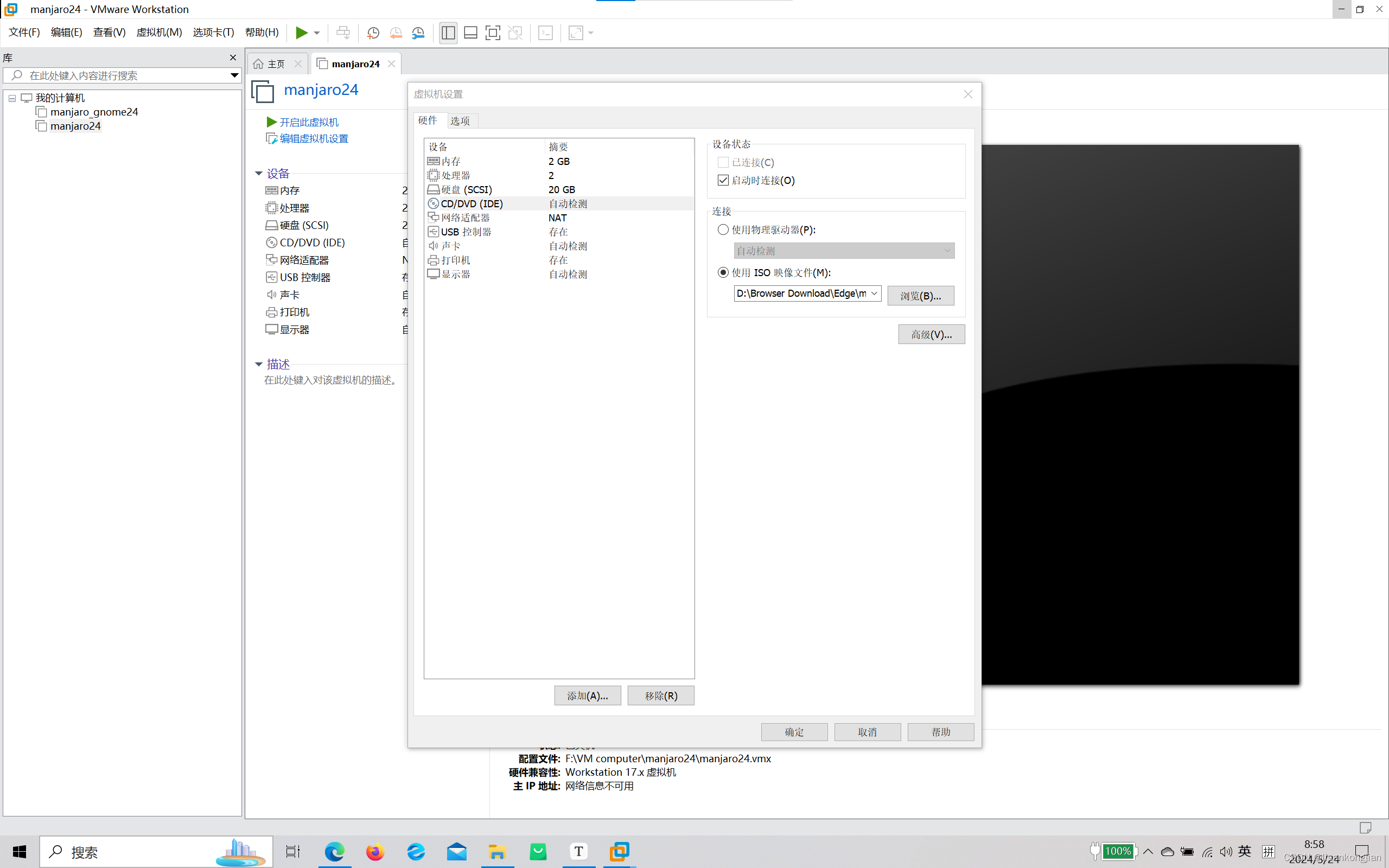
Task: Select the 内存 row in hardware list
Action: (x=559, y=161)
